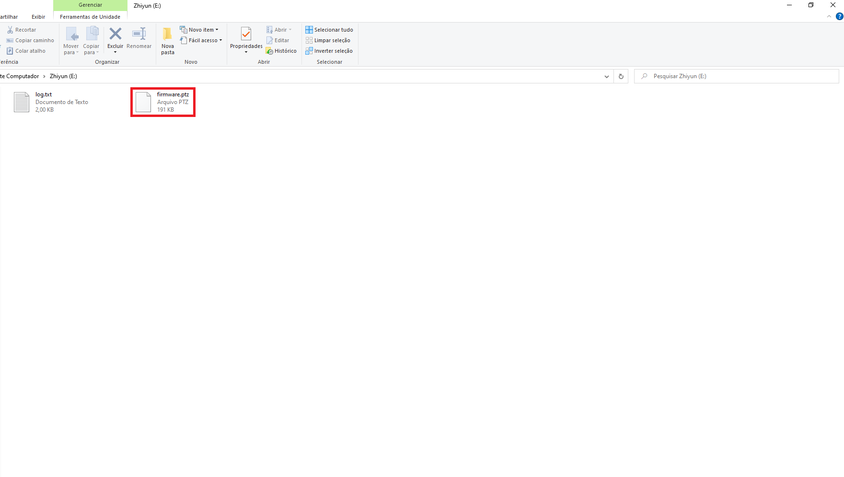
Task: Click the Recortar (cut) command
Action: 22,30
